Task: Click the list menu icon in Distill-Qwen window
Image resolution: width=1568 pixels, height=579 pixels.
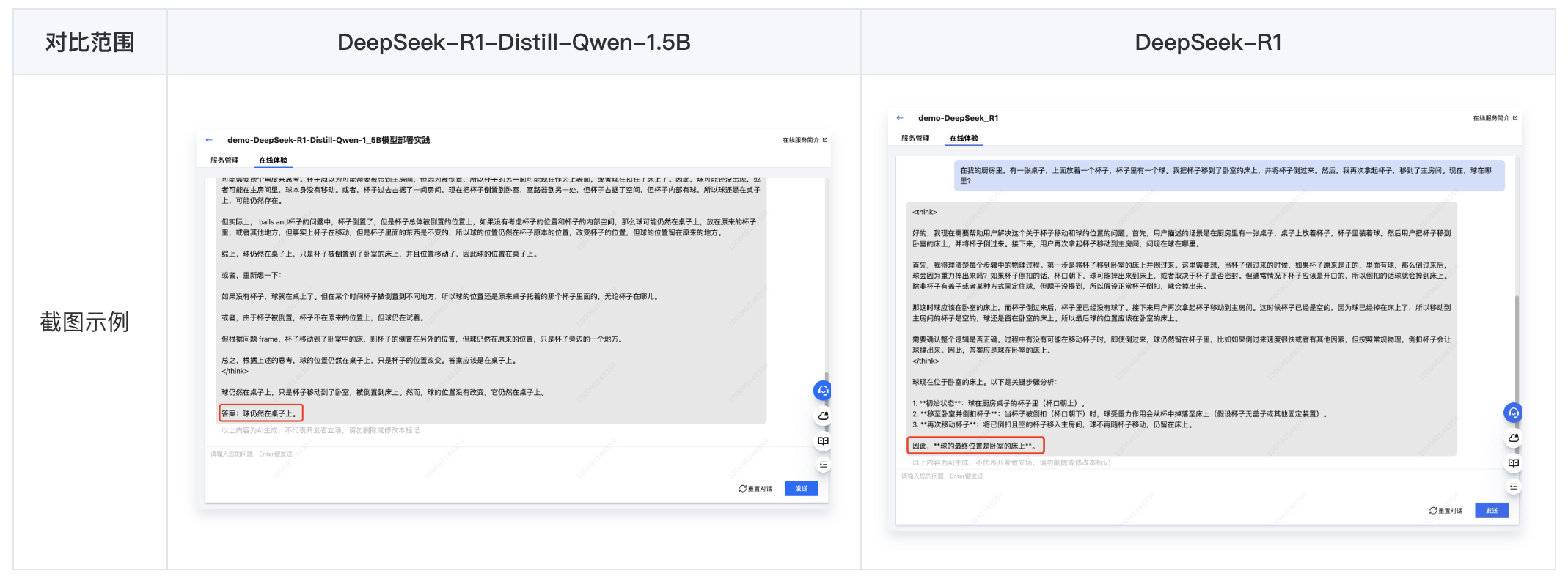Action: 823,465
